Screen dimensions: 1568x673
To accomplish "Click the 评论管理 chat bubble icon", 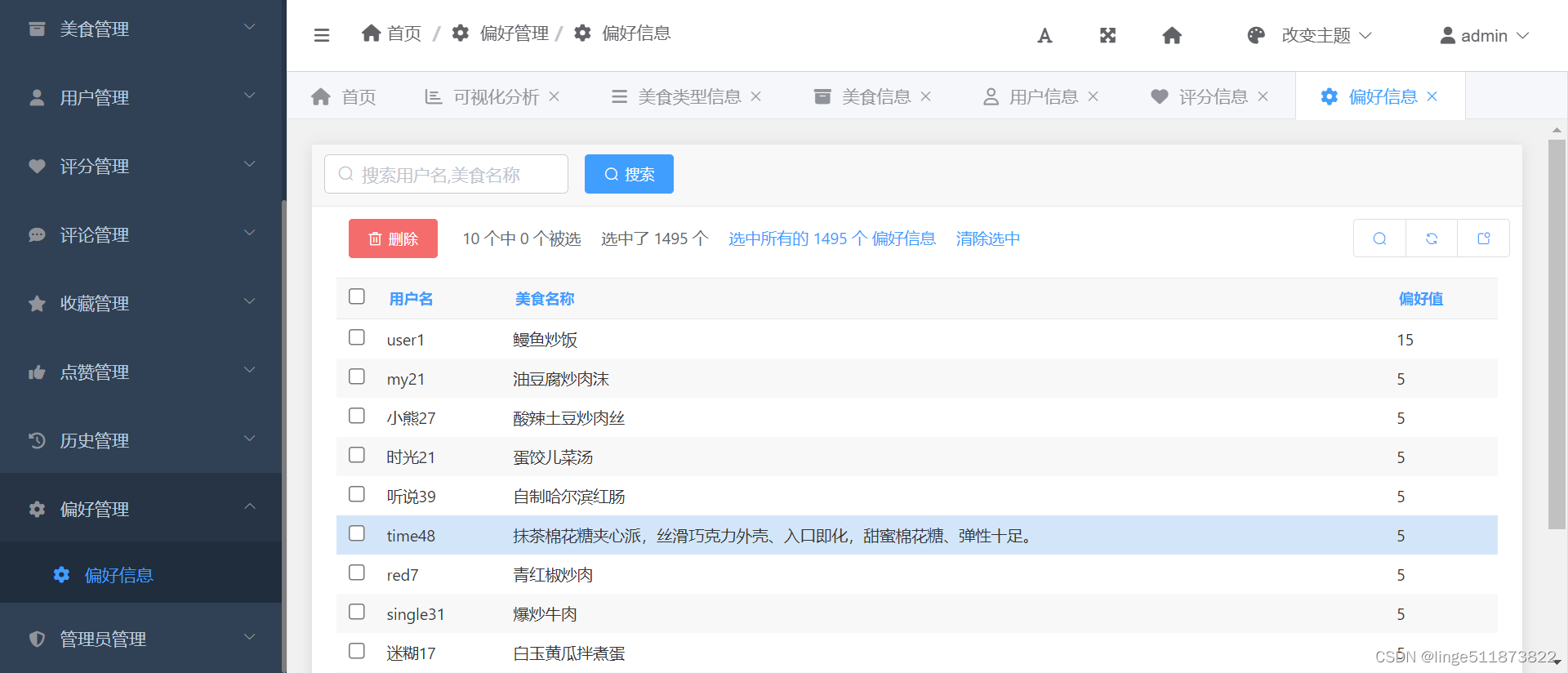I will pos(37,234).
